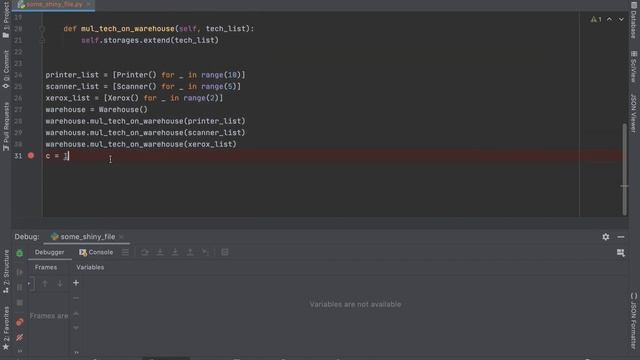Click self.storages.extend(tech_list) line

tap(150, 40)
